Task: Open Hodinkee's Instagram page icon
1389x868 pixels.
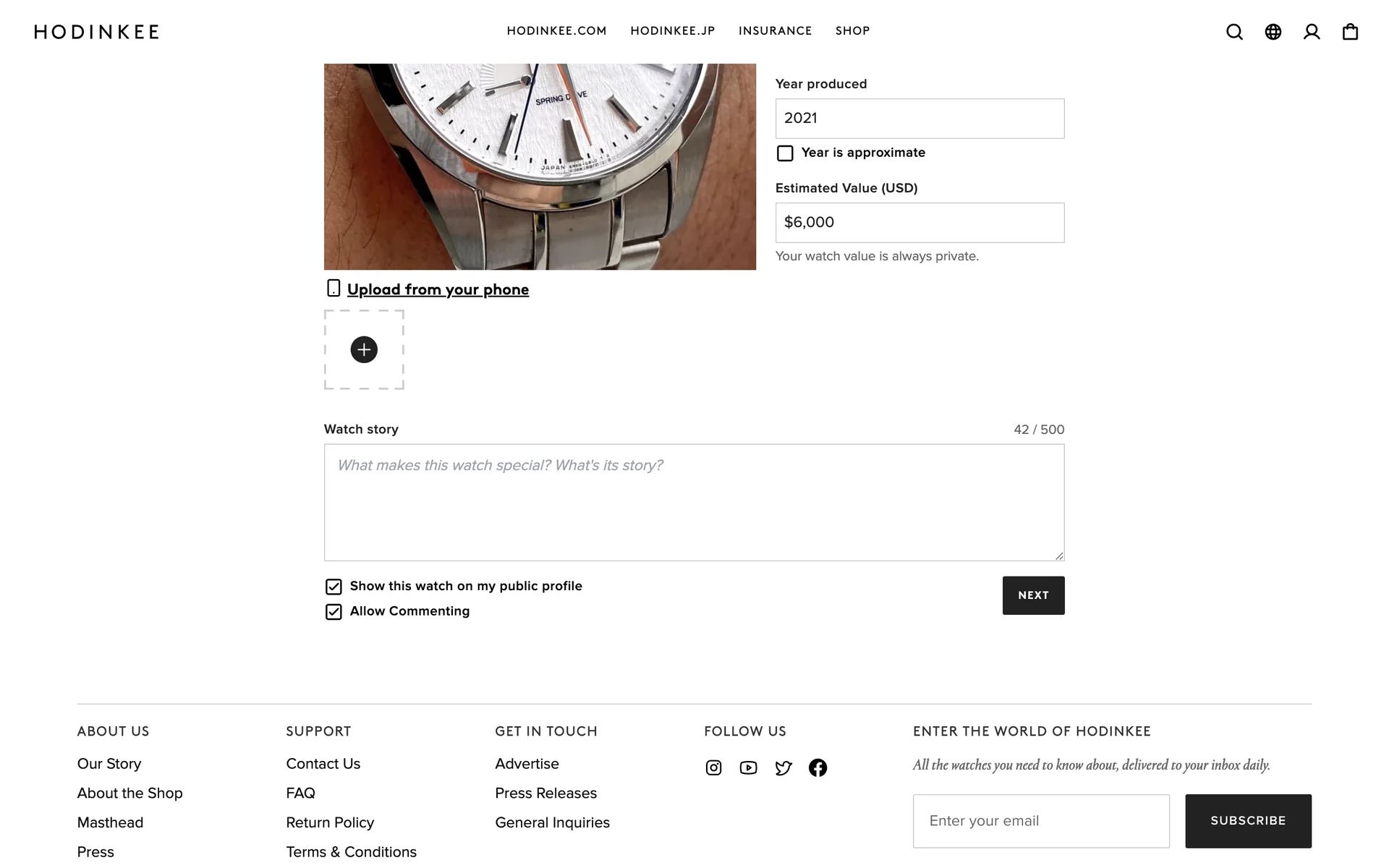Action: [713, 767]
